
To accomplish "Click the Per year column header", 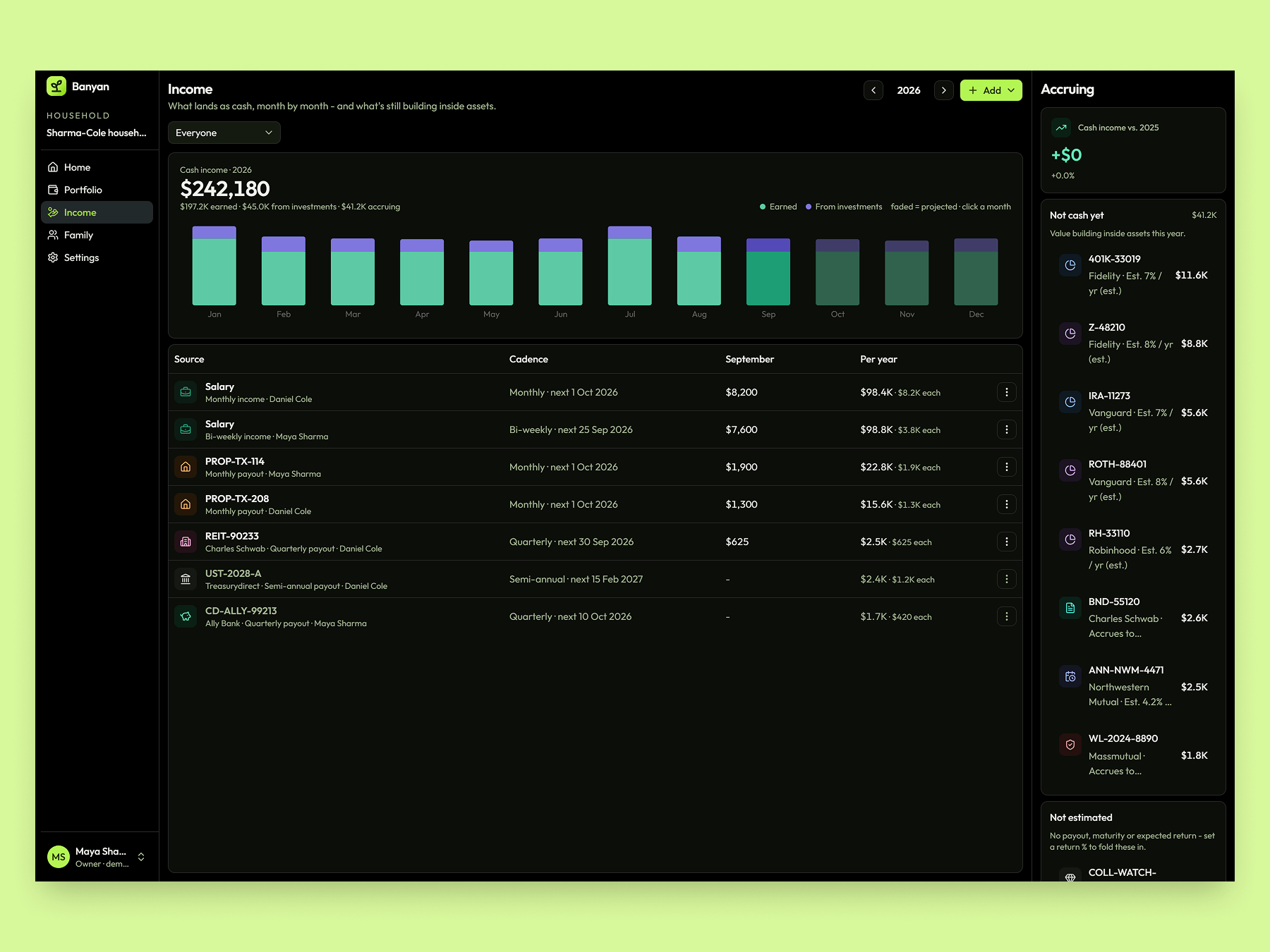I will tap(878, 359).
